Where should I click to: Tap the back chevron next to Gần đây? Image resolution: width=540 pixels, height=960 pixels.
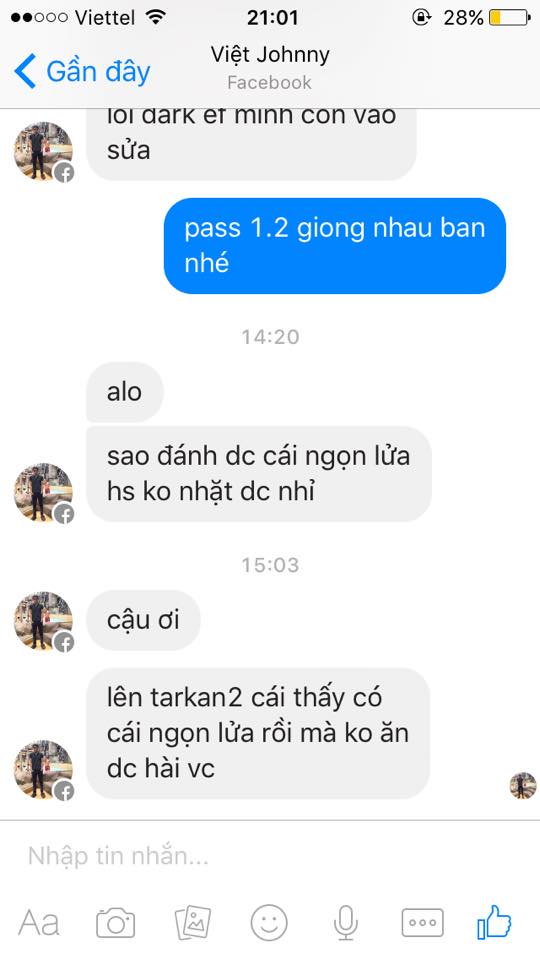tap(25, 71)
